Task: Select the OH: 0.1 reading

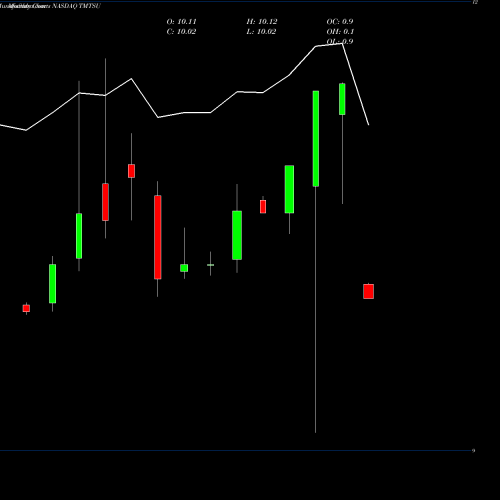Action: coord(340,32)
